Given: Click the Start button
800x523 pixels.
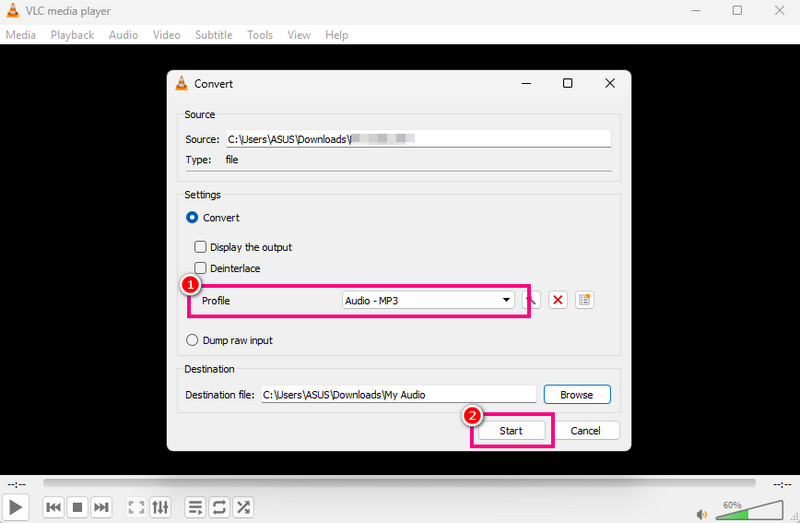Looking at the screenshot, I should [511, 431].
